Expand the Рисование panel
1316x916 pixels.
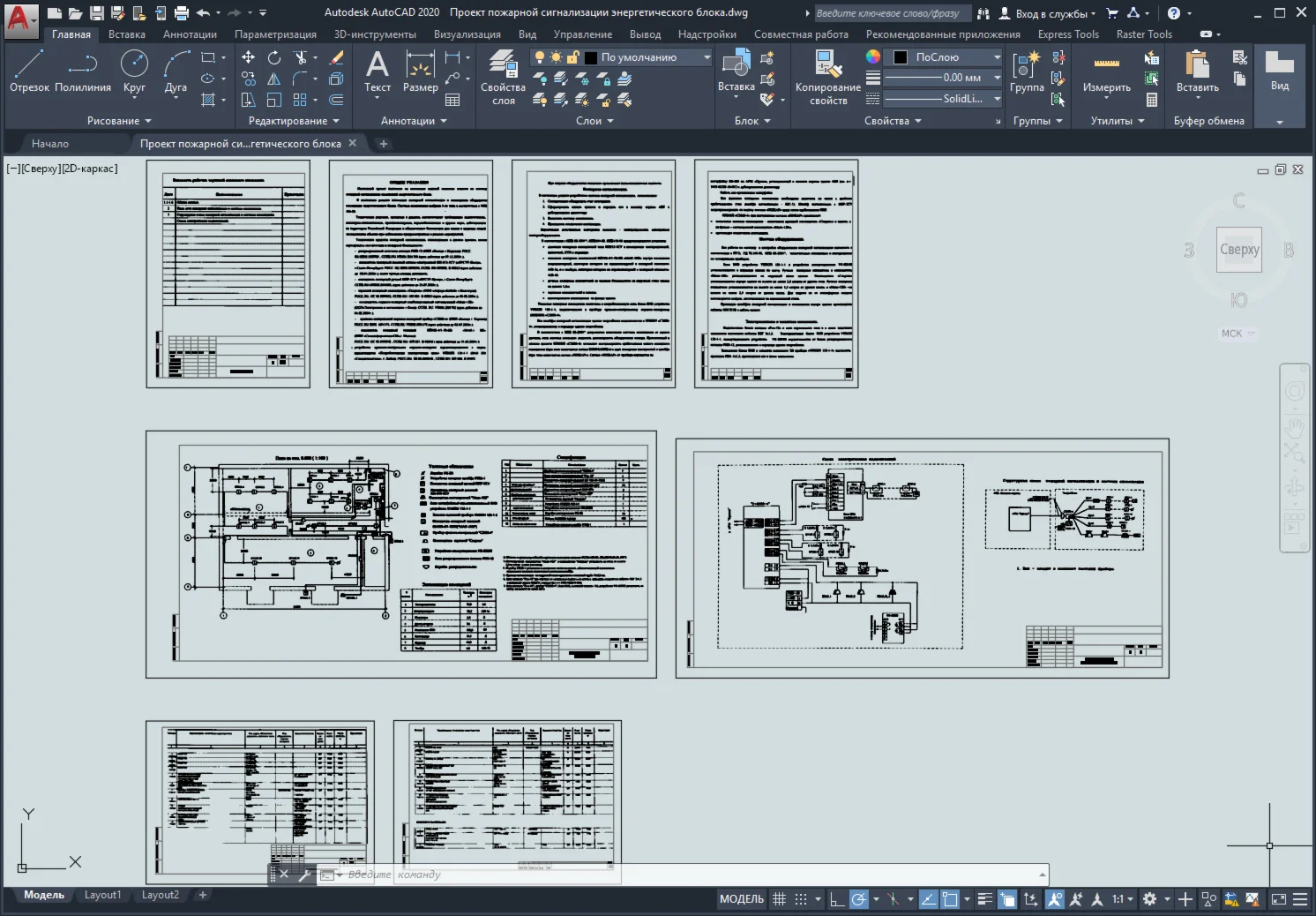[119, 121]
